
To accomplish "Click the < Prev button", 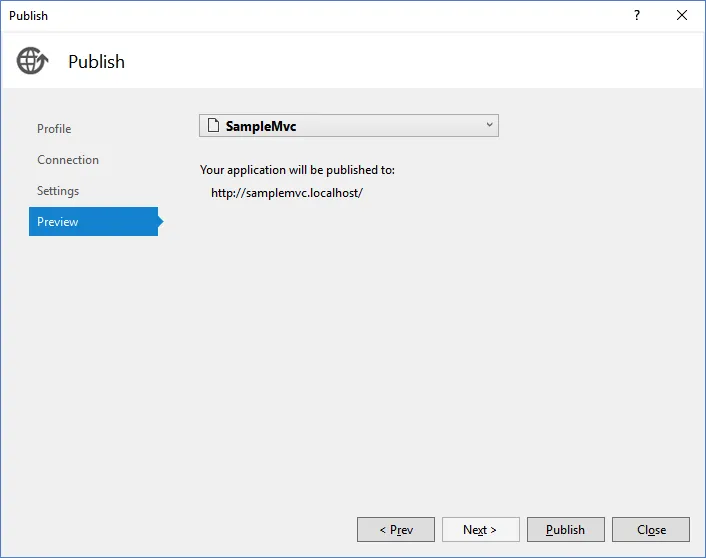I will click(396, 530).
